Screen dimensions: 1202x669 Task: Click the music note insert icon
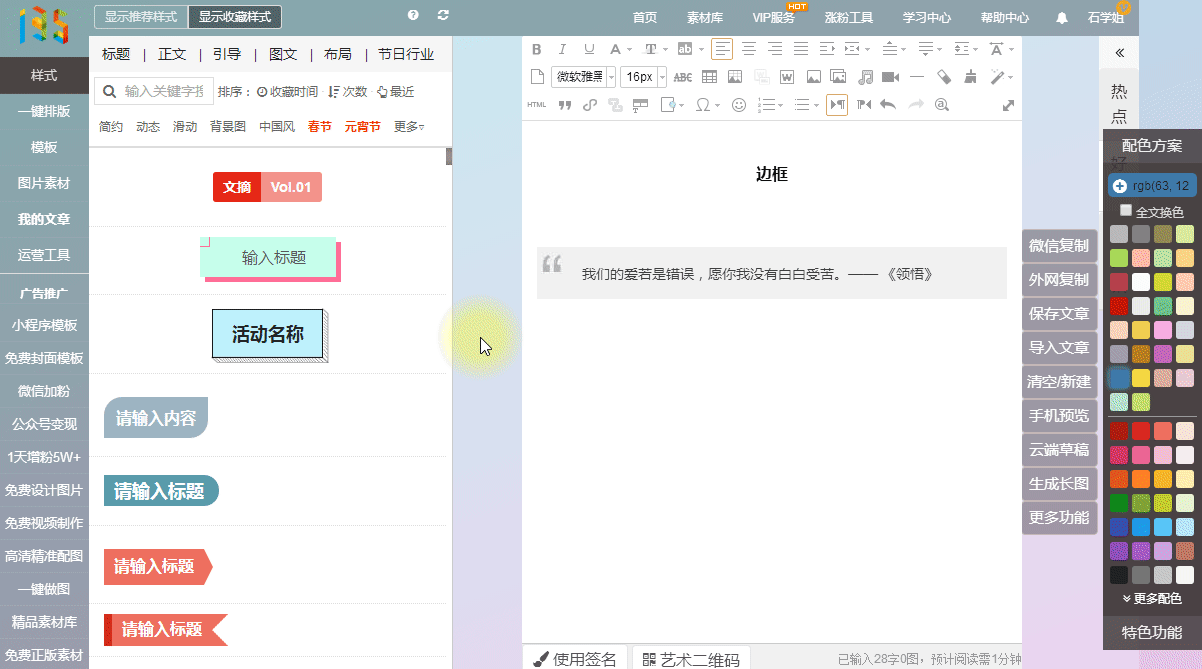[865, 77]
